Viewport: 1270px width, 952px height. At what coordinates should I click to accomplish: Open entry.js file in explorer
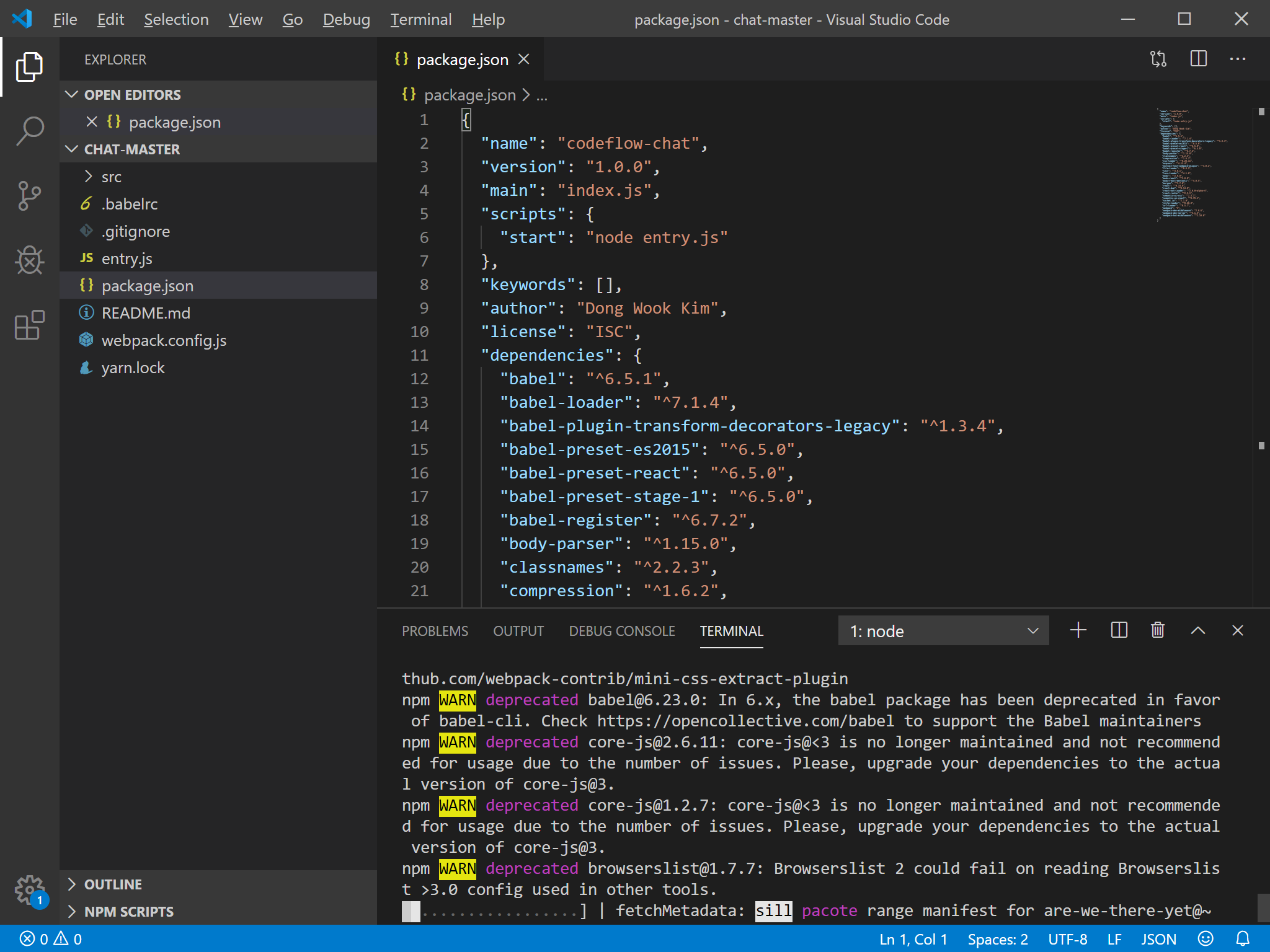[218, 258]
